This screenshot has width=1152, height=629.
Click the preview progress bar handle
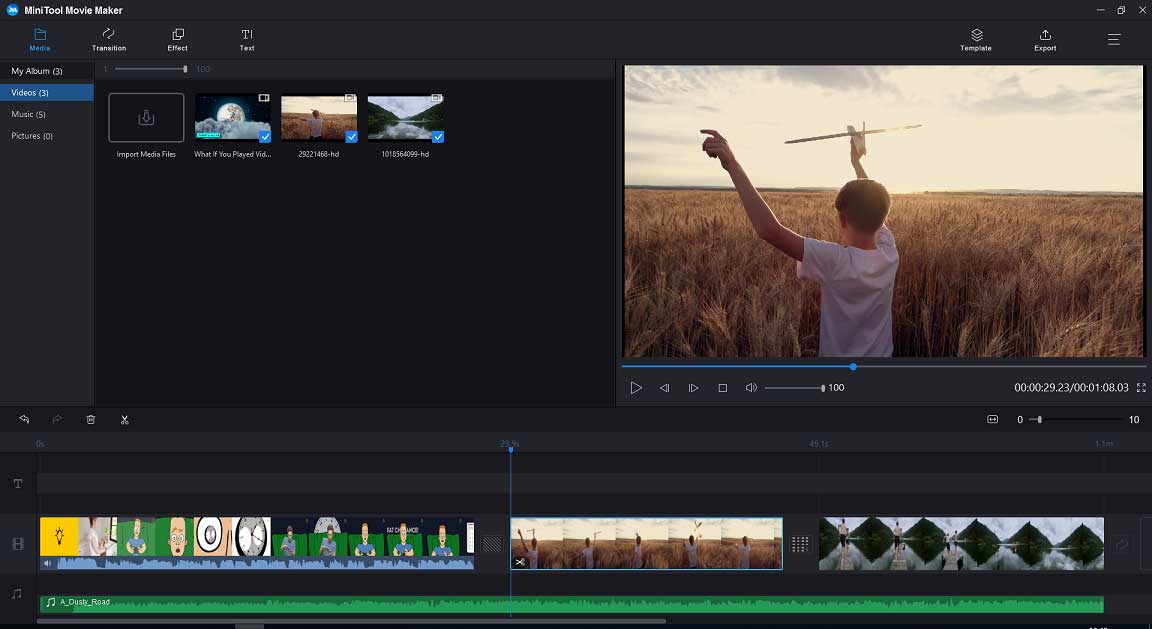click(x=853, y=366)
